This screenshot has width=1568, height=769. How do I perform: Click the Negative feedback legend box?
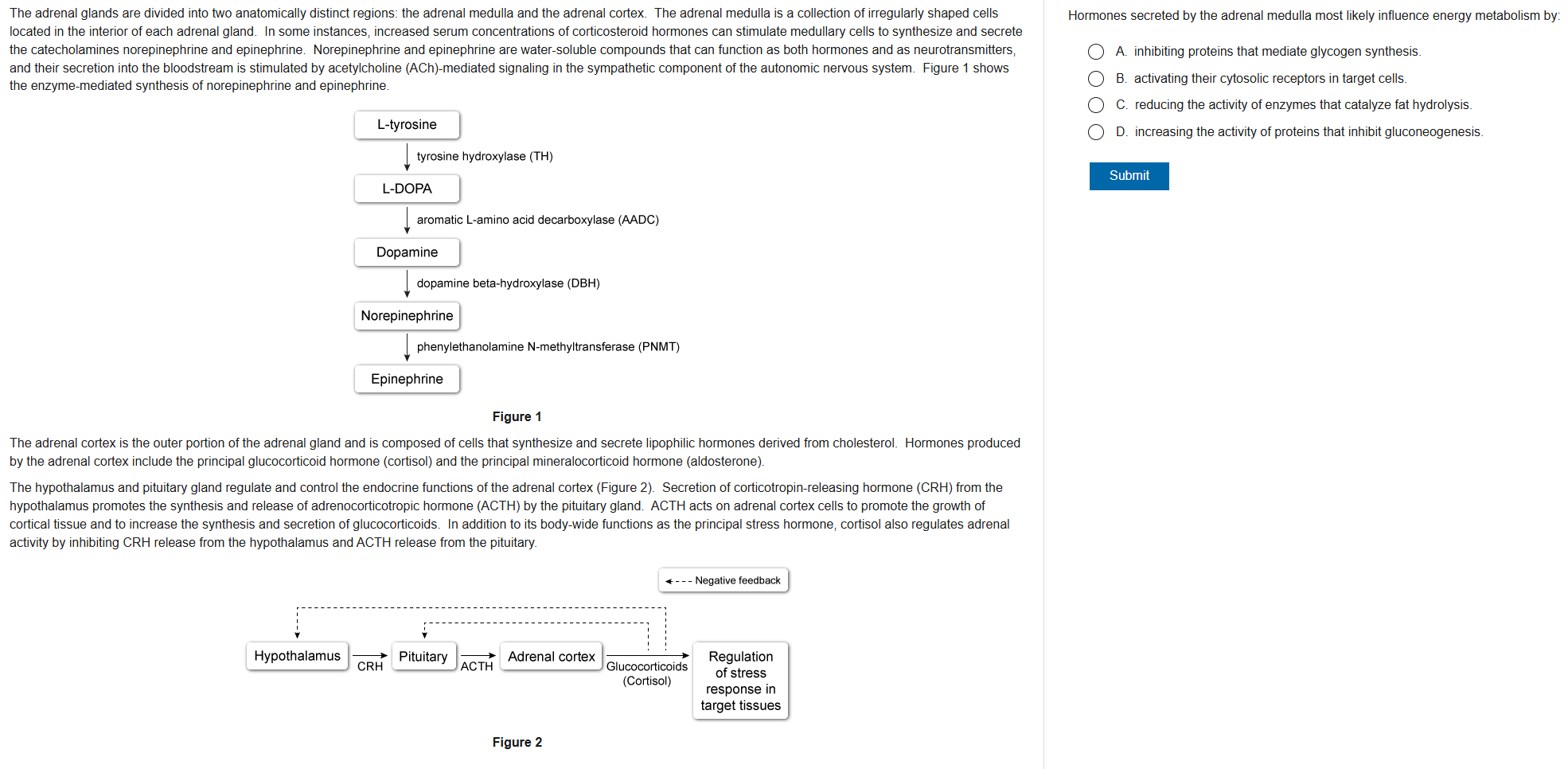724,580
